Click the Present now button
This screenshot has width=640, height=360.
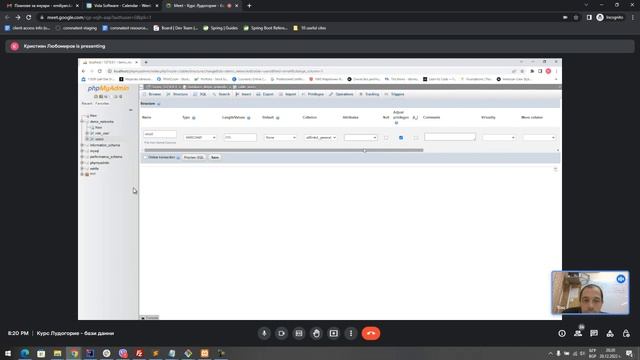333,333
